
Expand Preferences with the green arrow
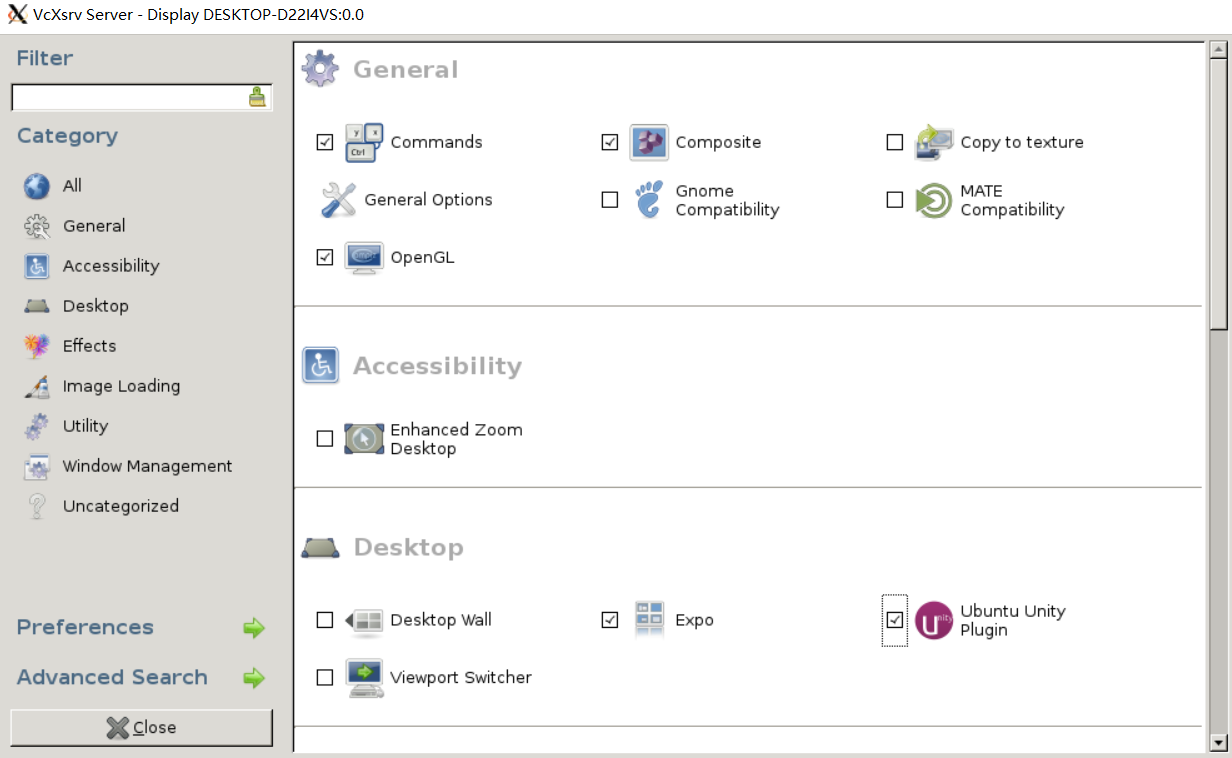pos(254,628)
